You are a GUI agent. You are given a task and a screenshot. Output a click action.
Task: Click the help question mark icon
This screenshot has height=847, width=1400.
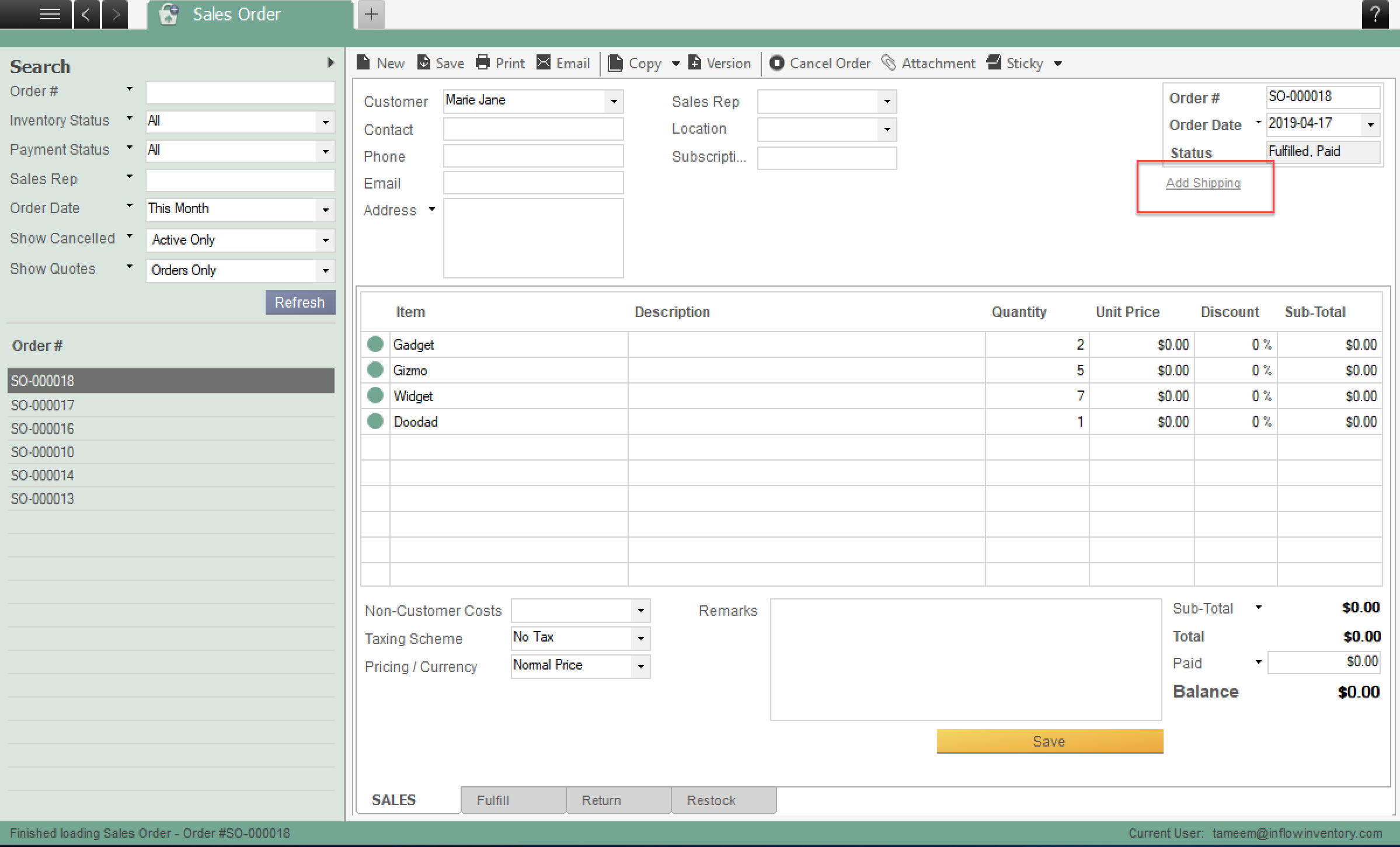tap(1375, 14)
